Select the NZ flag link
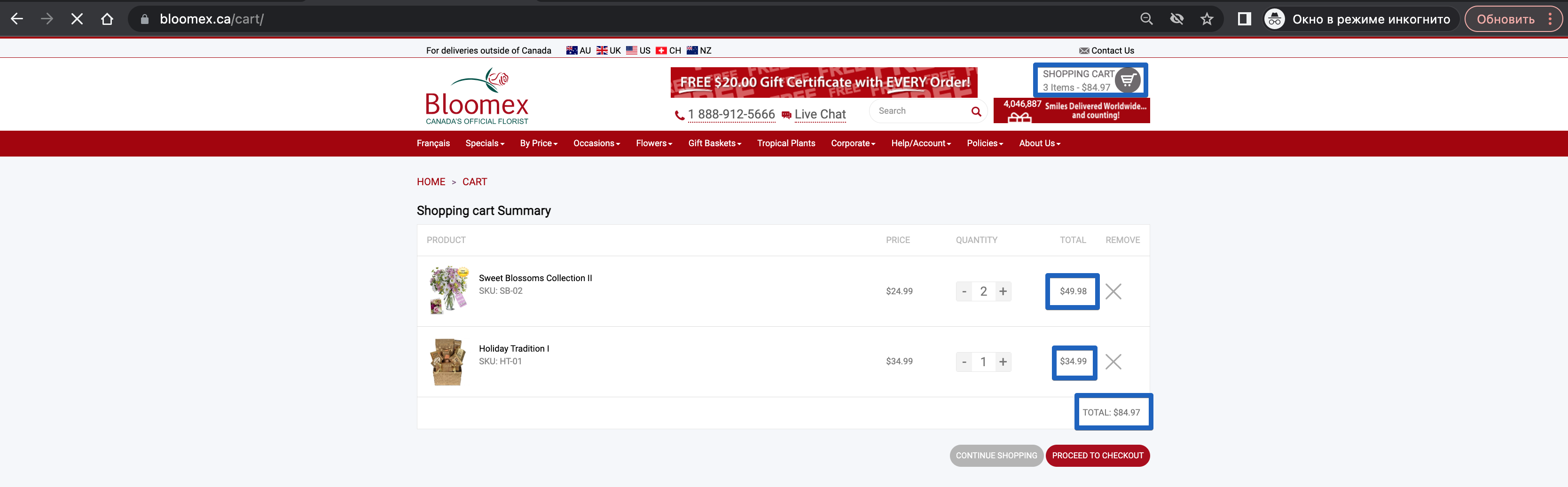Viewport: 1568px width, 487px height. click(x=699, y=50)
